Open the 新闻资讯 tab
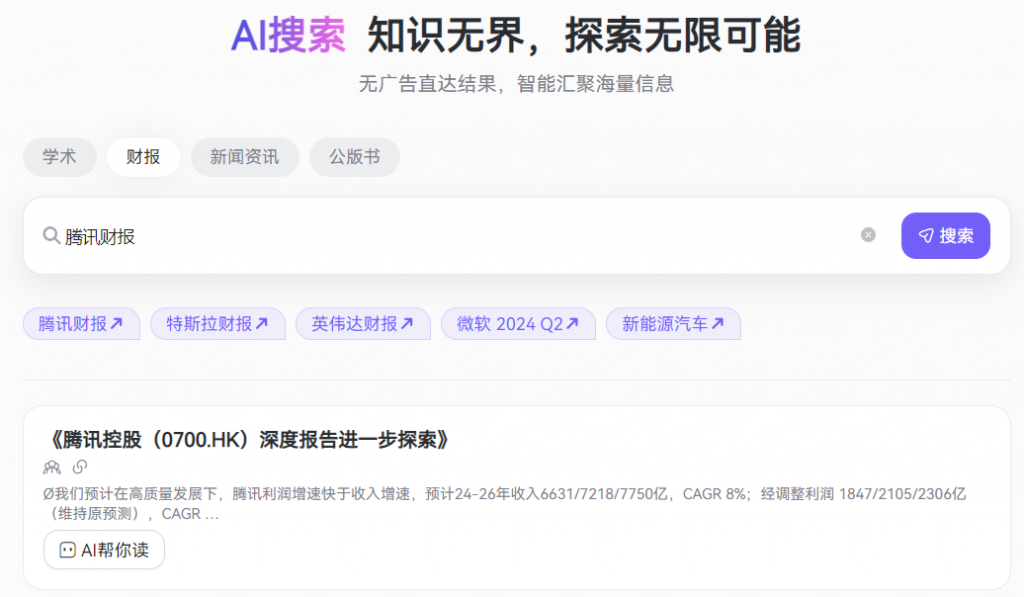 [244, 157]
